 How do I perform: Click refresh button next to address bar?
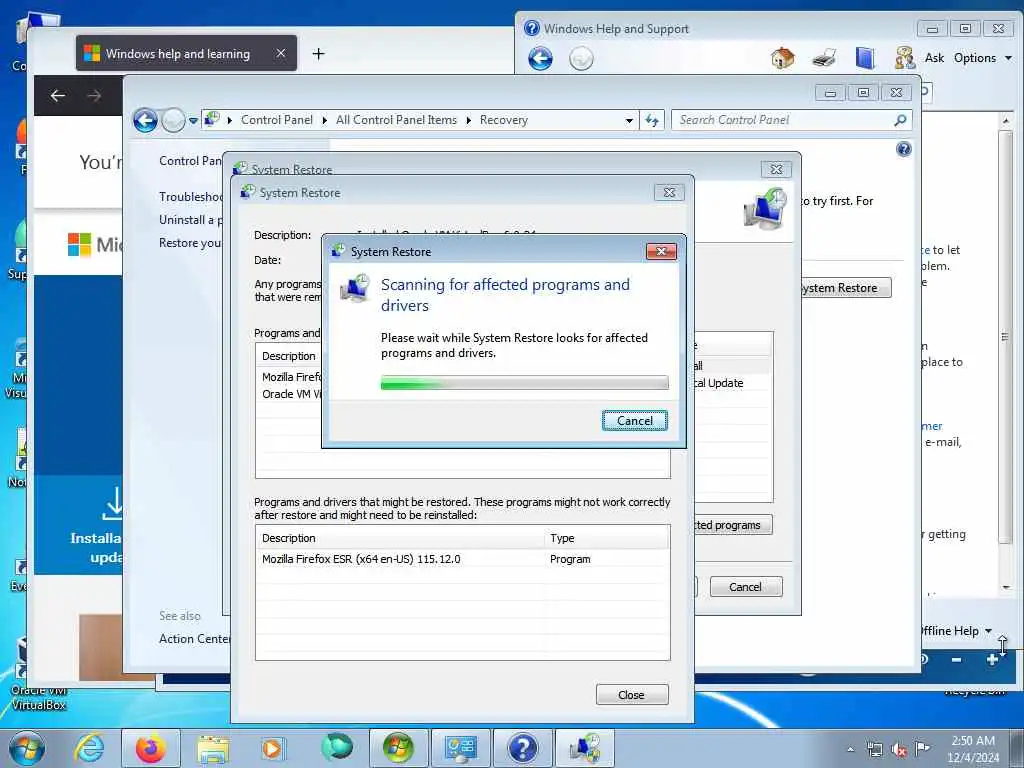click(x=652, y=120)
